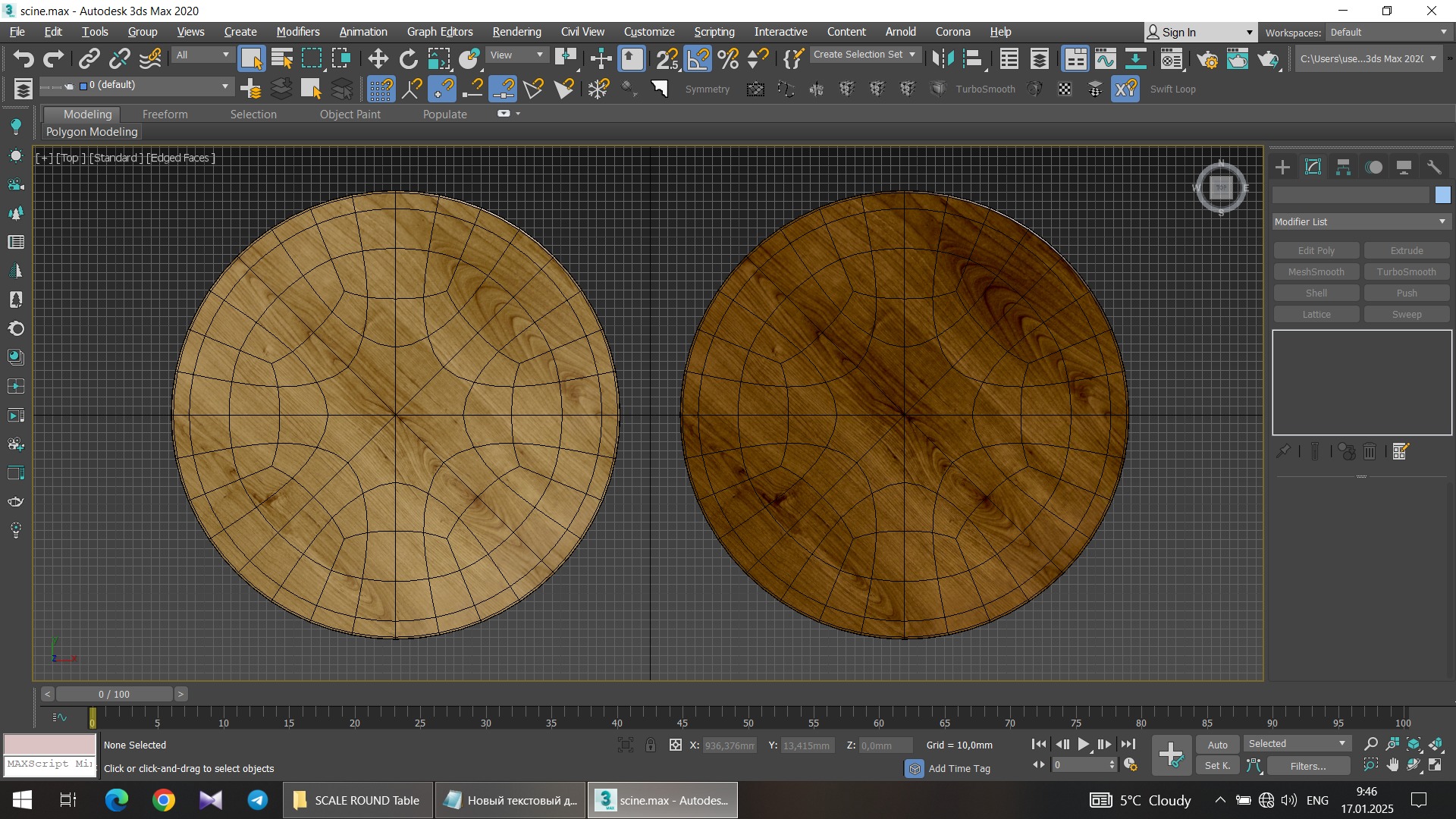Click the Zoom magnifier viewport tool
The image size is (1456, 819).
tap(1370, 744)
